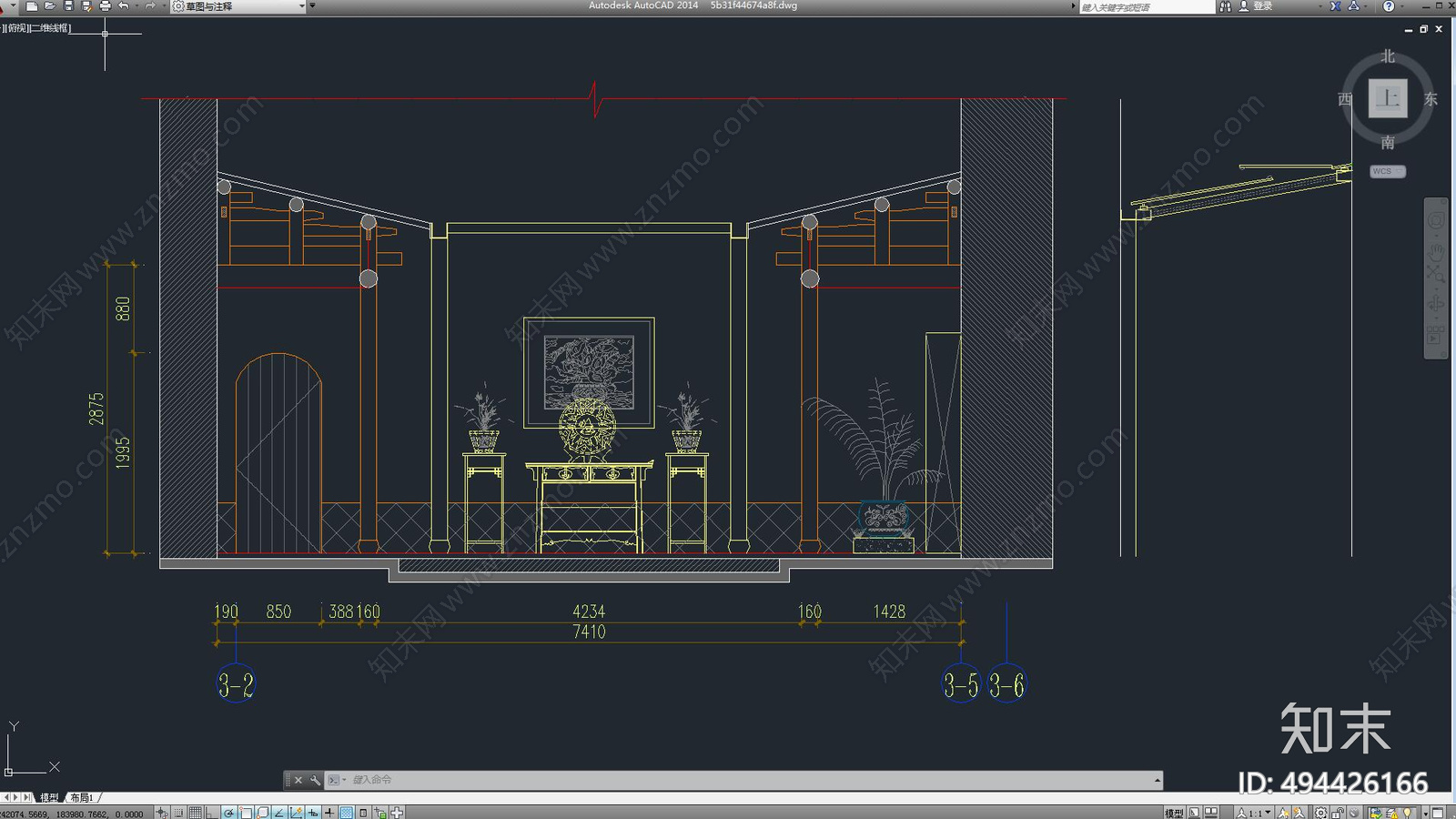
Task: Open the annotation scale 1:1 dropdown
Action: click(1253, 813)
